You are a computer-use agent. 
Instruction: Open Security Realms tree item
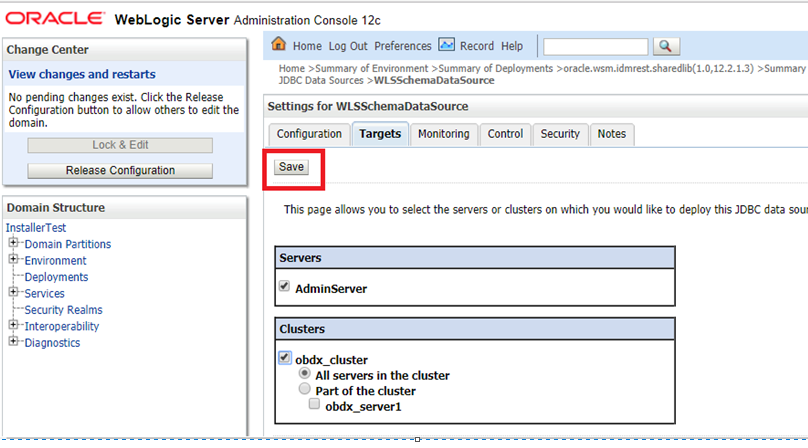[63, 310]
